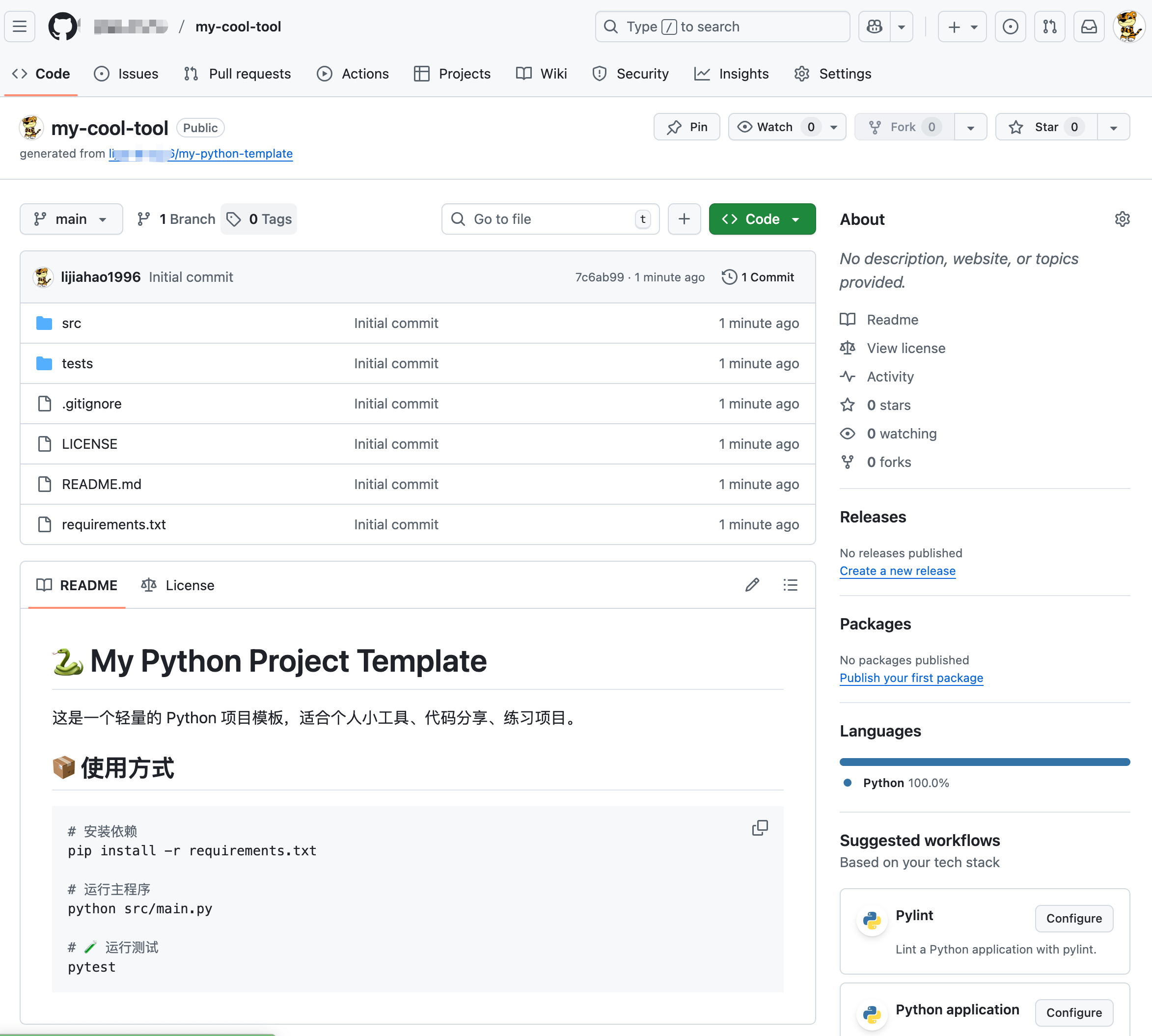Open the green Code dropdown
This screenshot has width=1152, height=1036.
[x=762, y=219]
